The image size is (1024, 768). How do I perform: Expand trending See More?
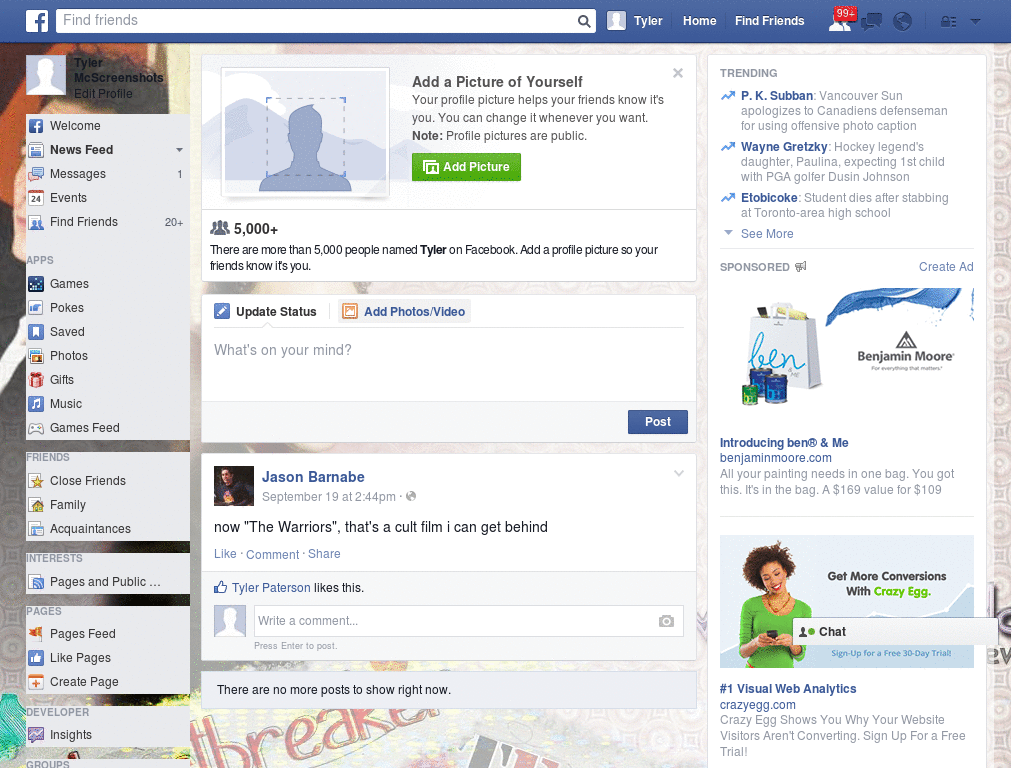[x=767, y=234]
